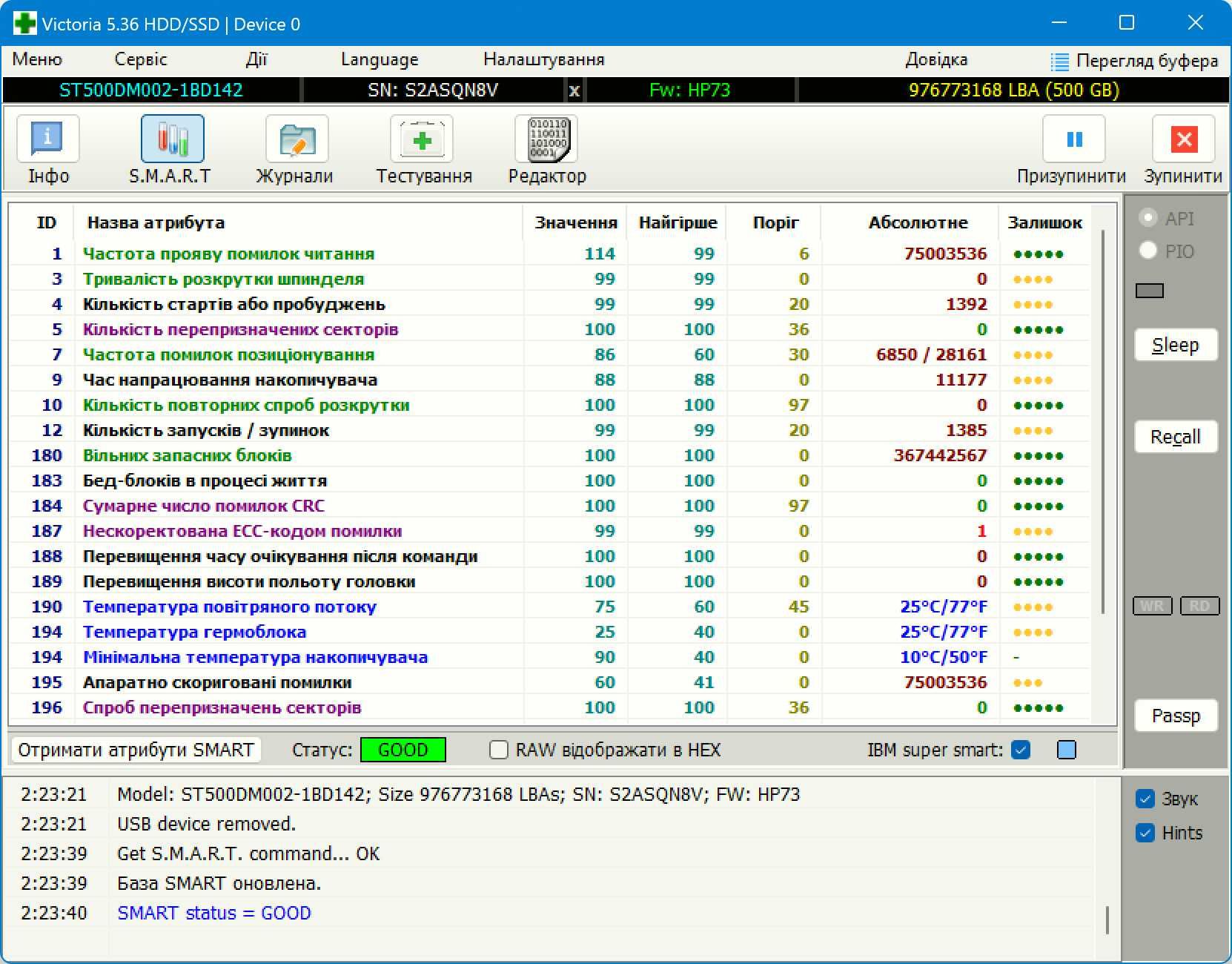Click the green GOOD status indicator
The image size is (1232, 964).
pos(403,750)
